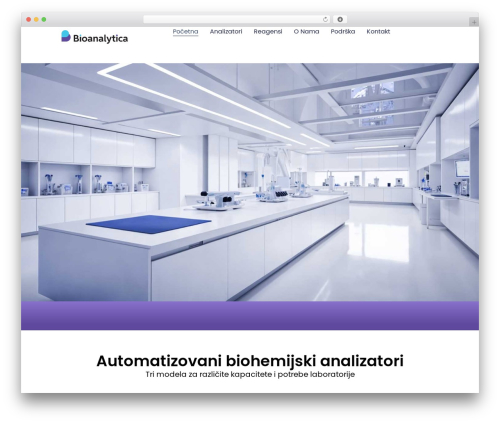Click the download icon in browser toolbar

pyautogui.click(x=340, y=20)
